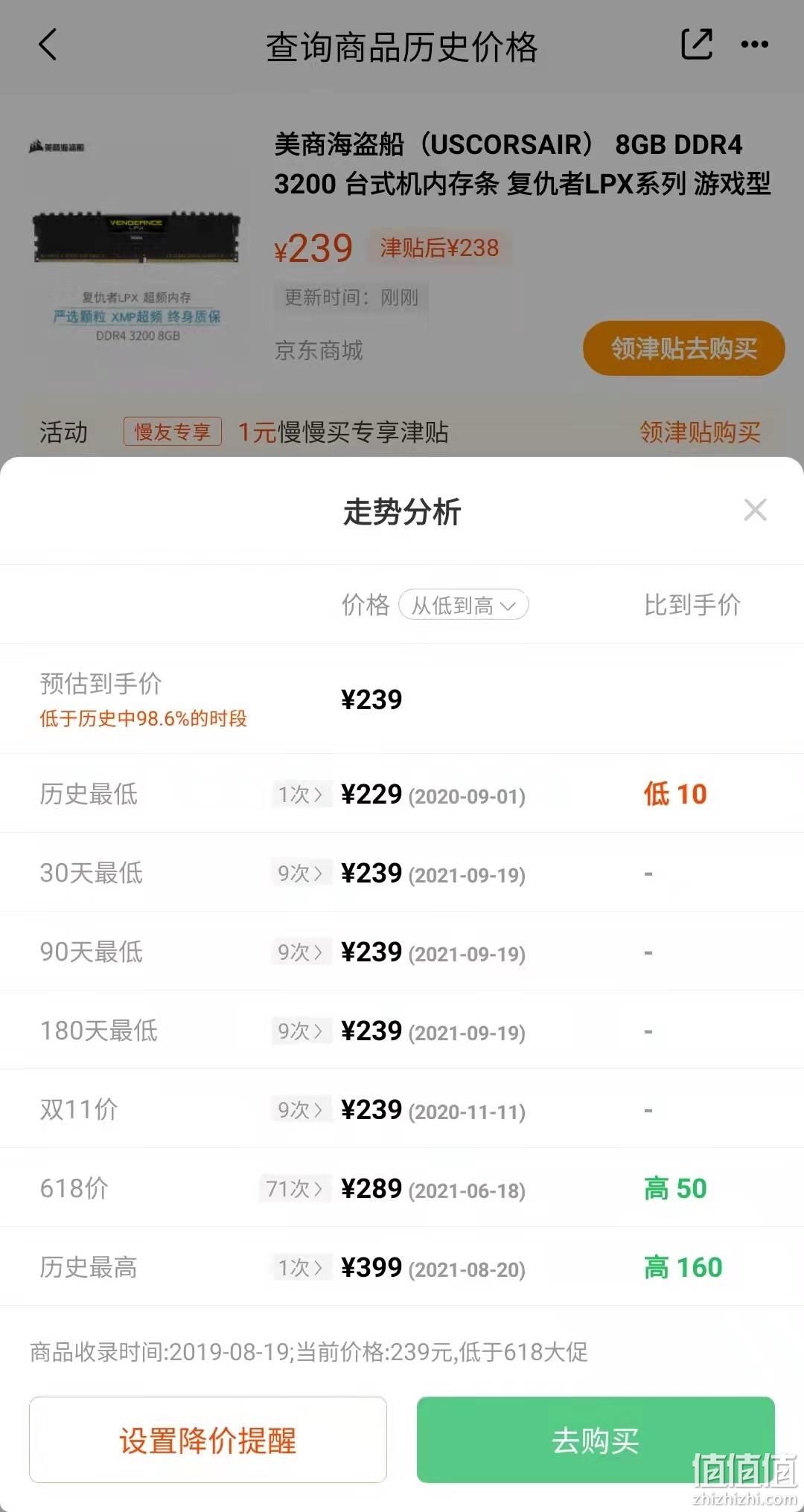804x1512 pixels.
Task: Tap the 慢友专享 activity tag
Action: (x=173, y=432)
